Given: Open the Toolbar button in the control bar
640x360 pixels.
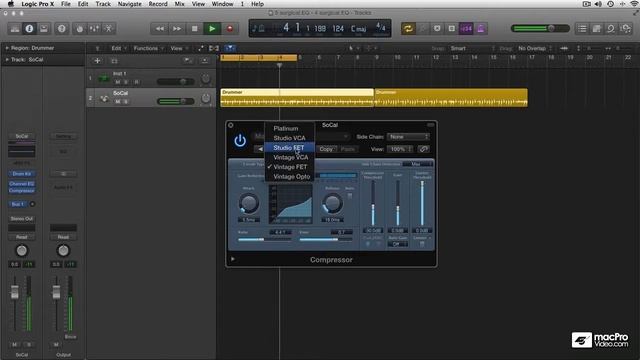Looking at the screenshot, I should coord(44,29).
